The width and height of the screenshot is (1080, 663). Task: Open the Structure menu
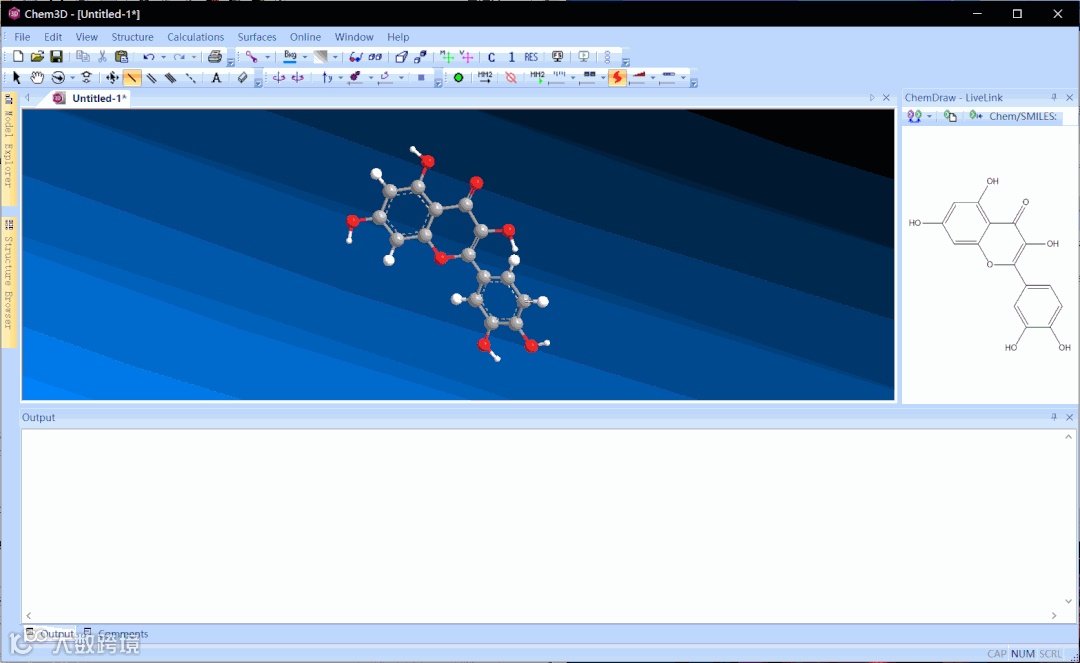[132, 37]
